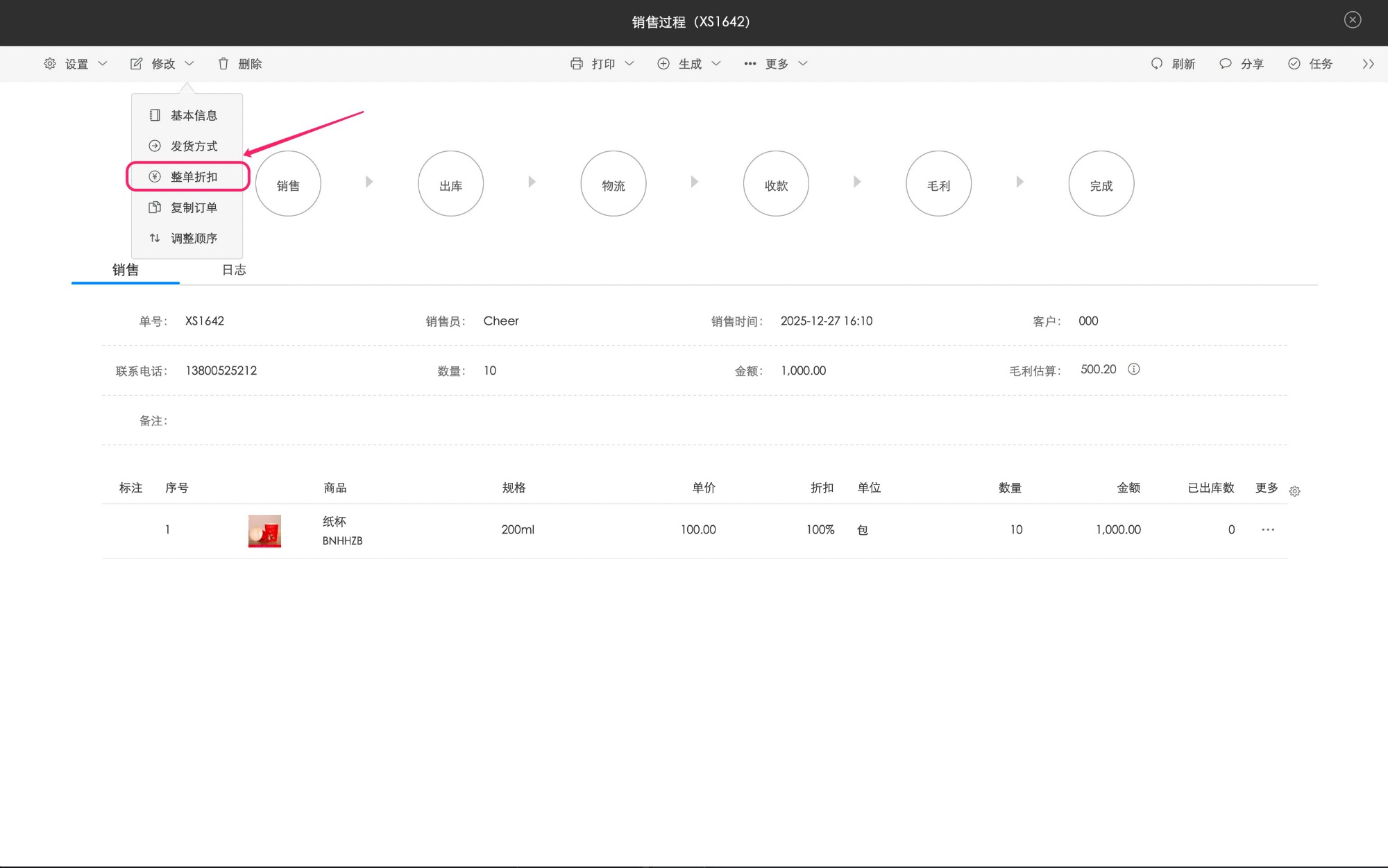
Task: Click the 出库 process step circle
Action: coord(450,184)
